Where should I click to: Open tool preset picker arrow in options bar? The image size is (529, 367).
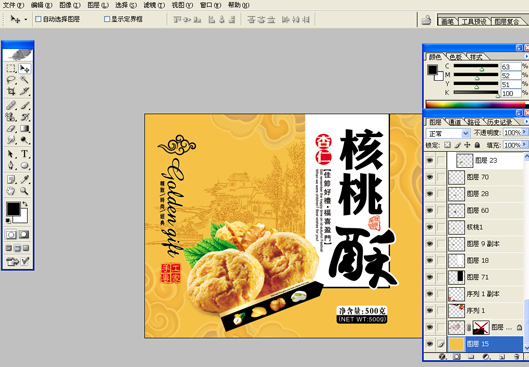pos(26,20)
